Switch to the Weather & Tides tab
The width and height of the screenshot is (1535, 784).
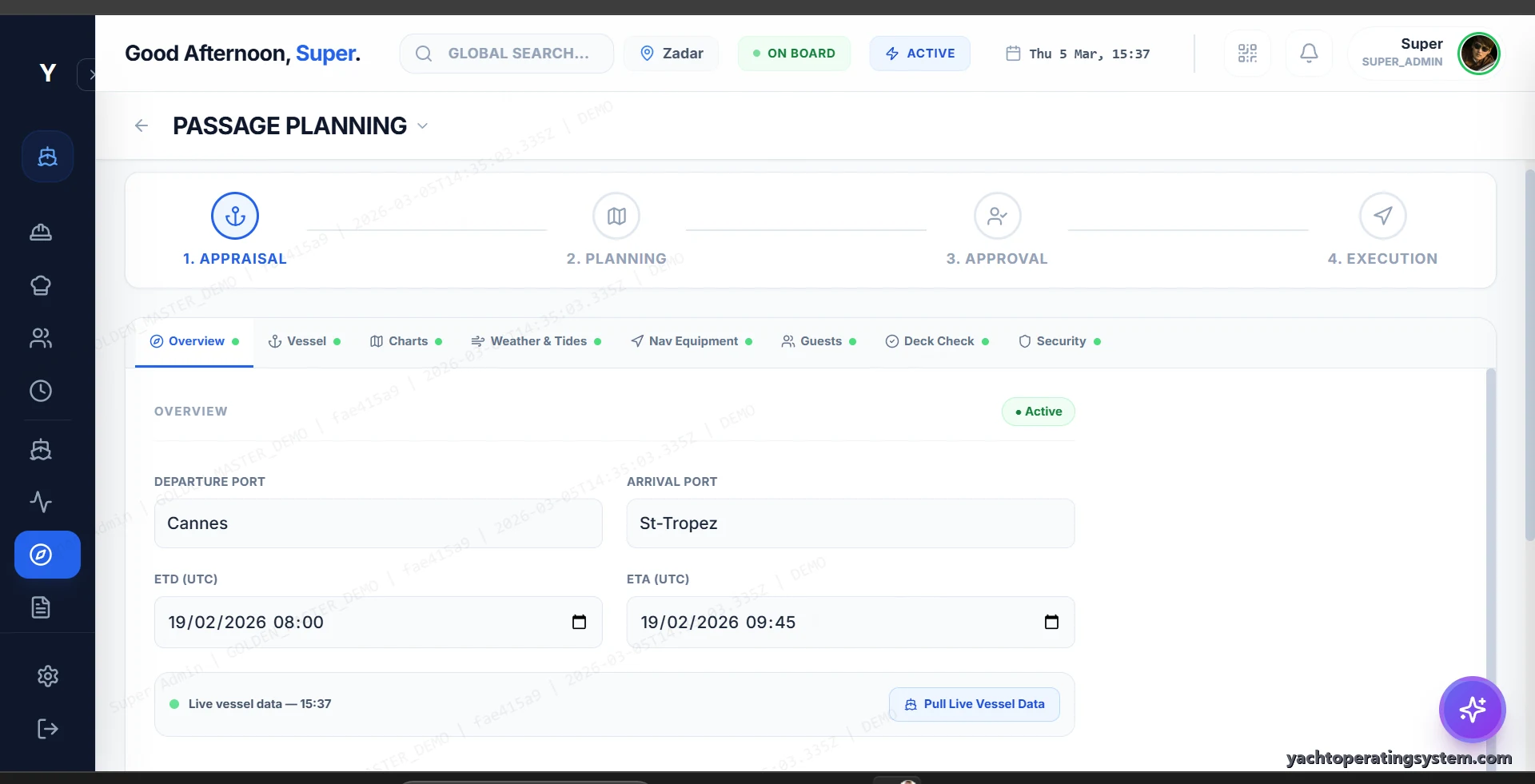pyautogui.click(x=536, y=341)
